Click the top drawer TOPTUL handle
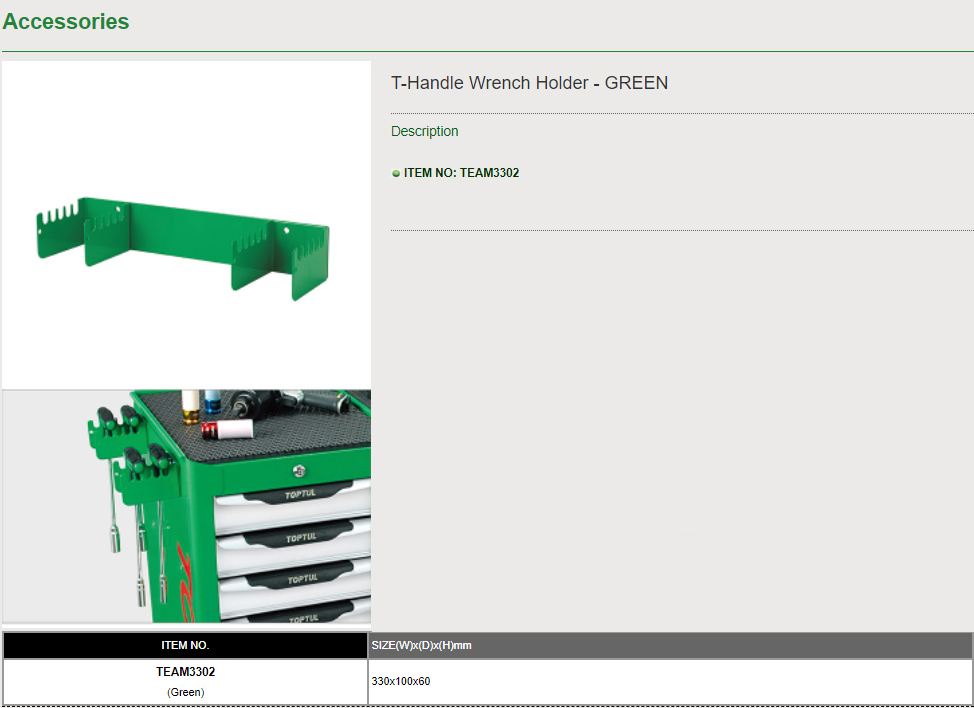The height and width of the screenshot is (708, 974). 302,493
